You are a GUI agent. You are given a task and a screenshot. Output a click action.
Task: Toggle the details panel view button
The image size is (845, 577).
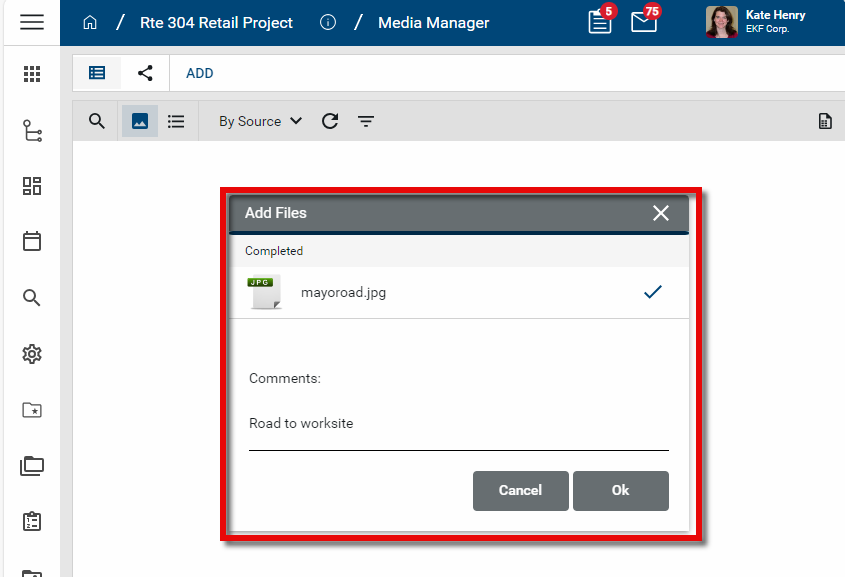pos(97,73)
